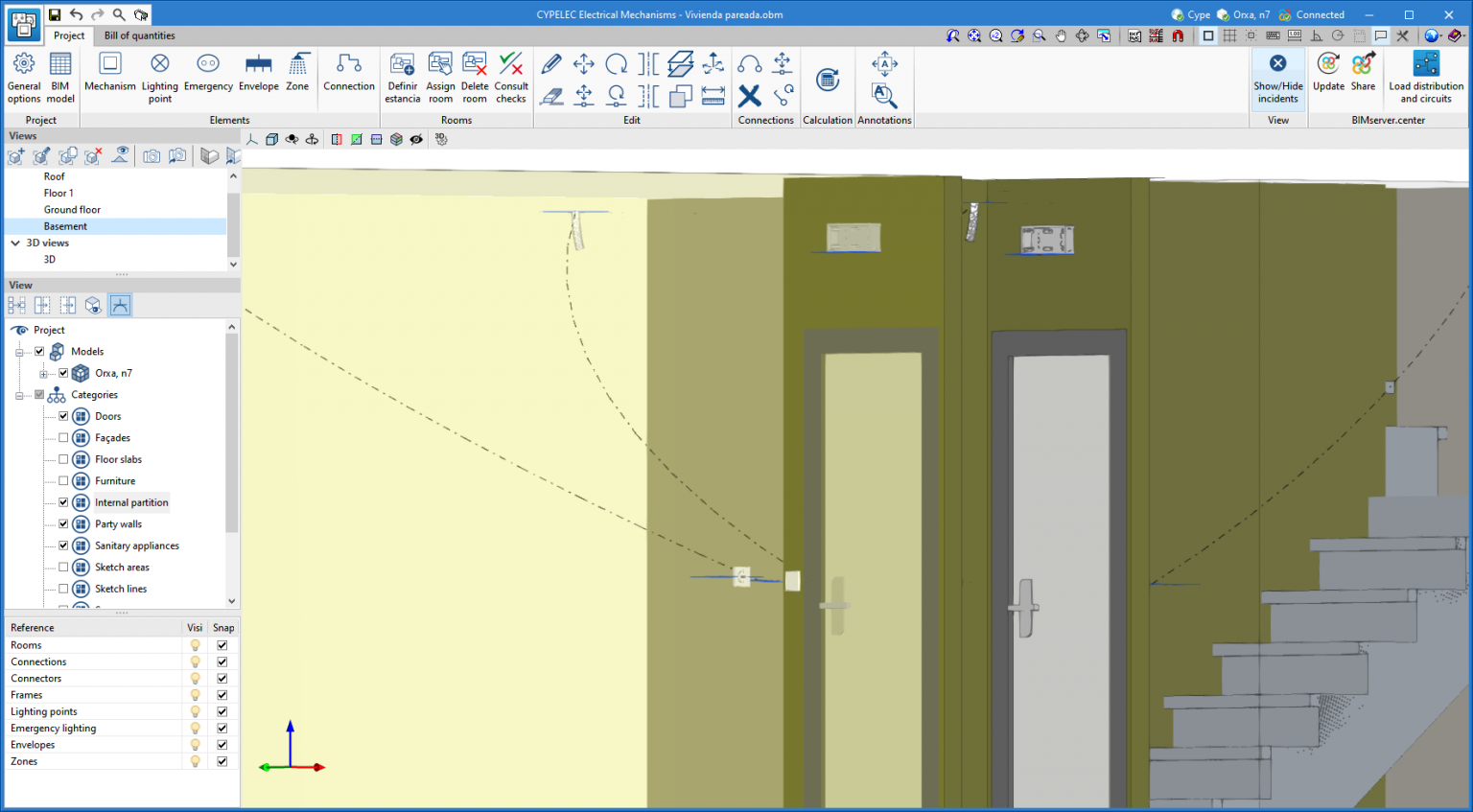
Task: Open Load distribution and circuits
Action: pos(1426,78)
